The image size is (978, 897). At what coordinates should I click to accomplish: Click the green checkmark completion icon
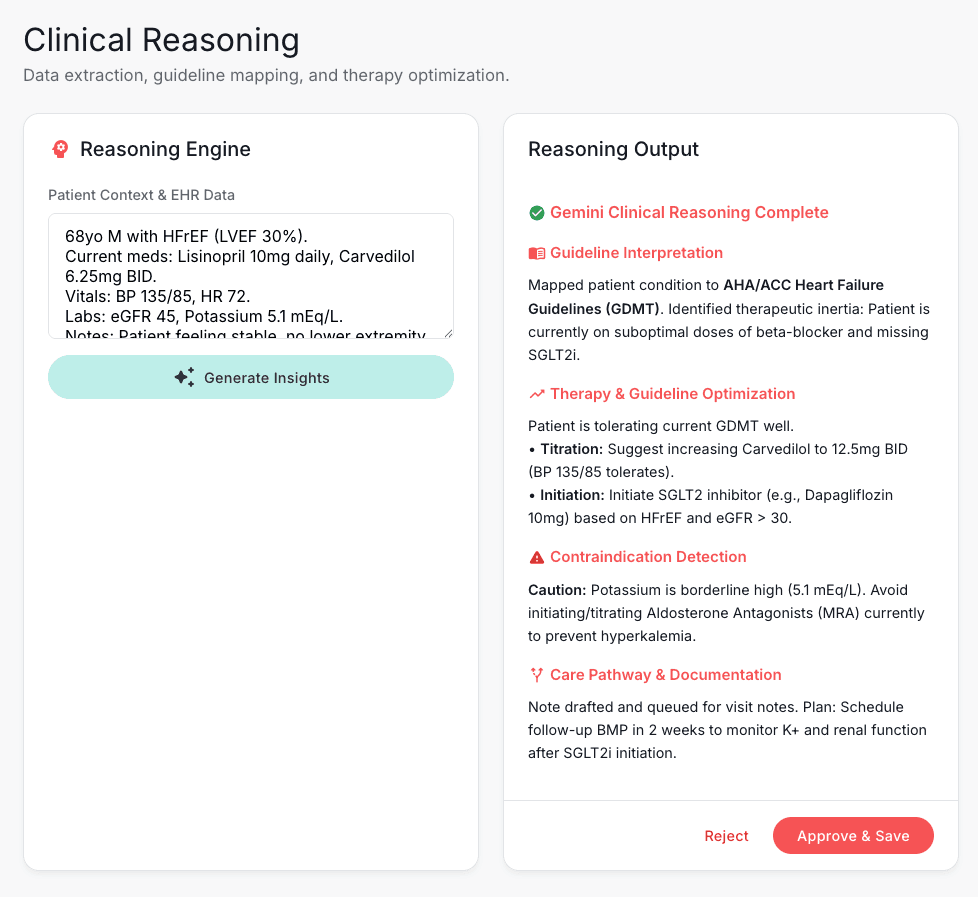536,213
